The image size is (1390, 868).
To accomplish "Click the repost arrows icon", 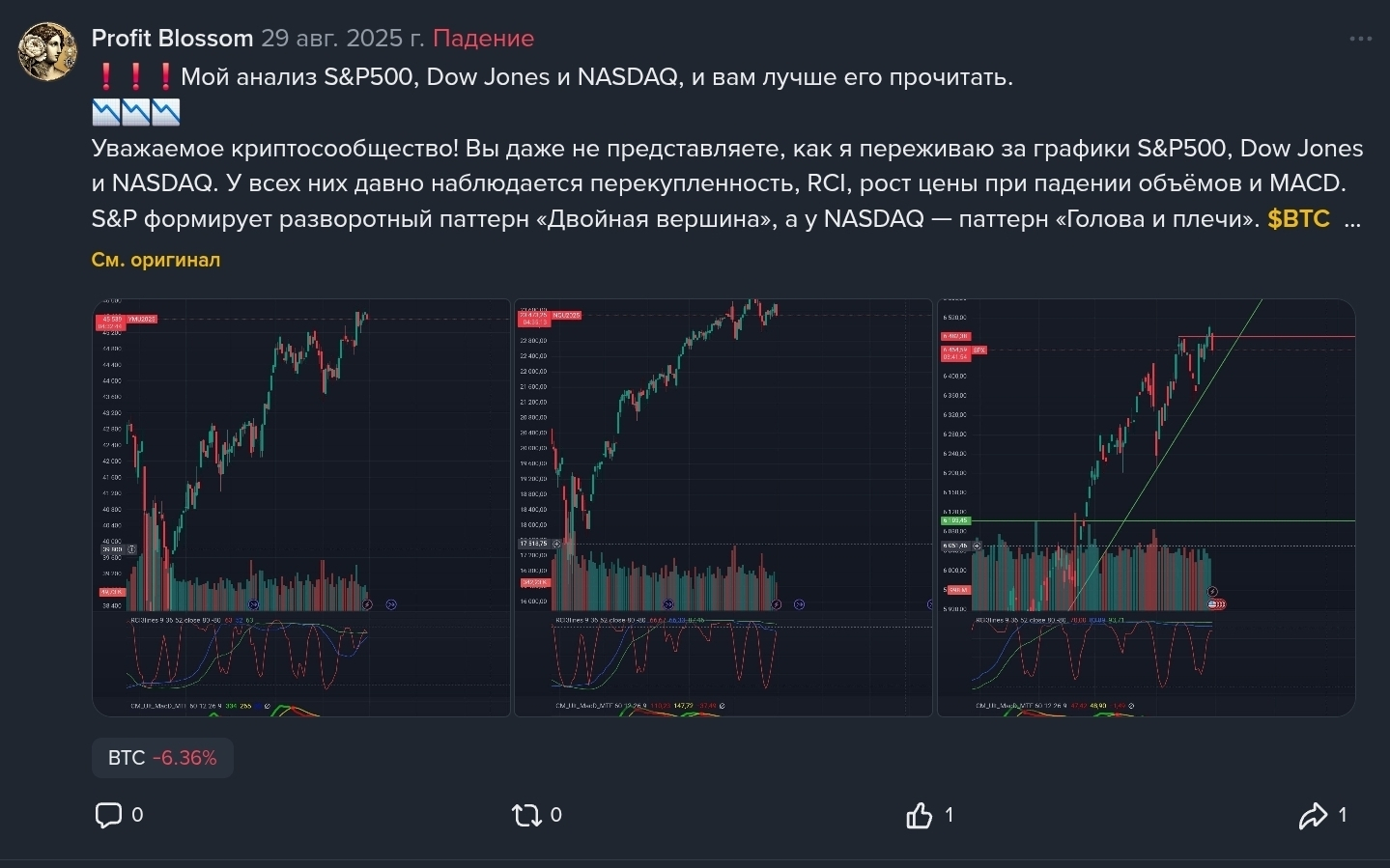I will click(526, 816).
